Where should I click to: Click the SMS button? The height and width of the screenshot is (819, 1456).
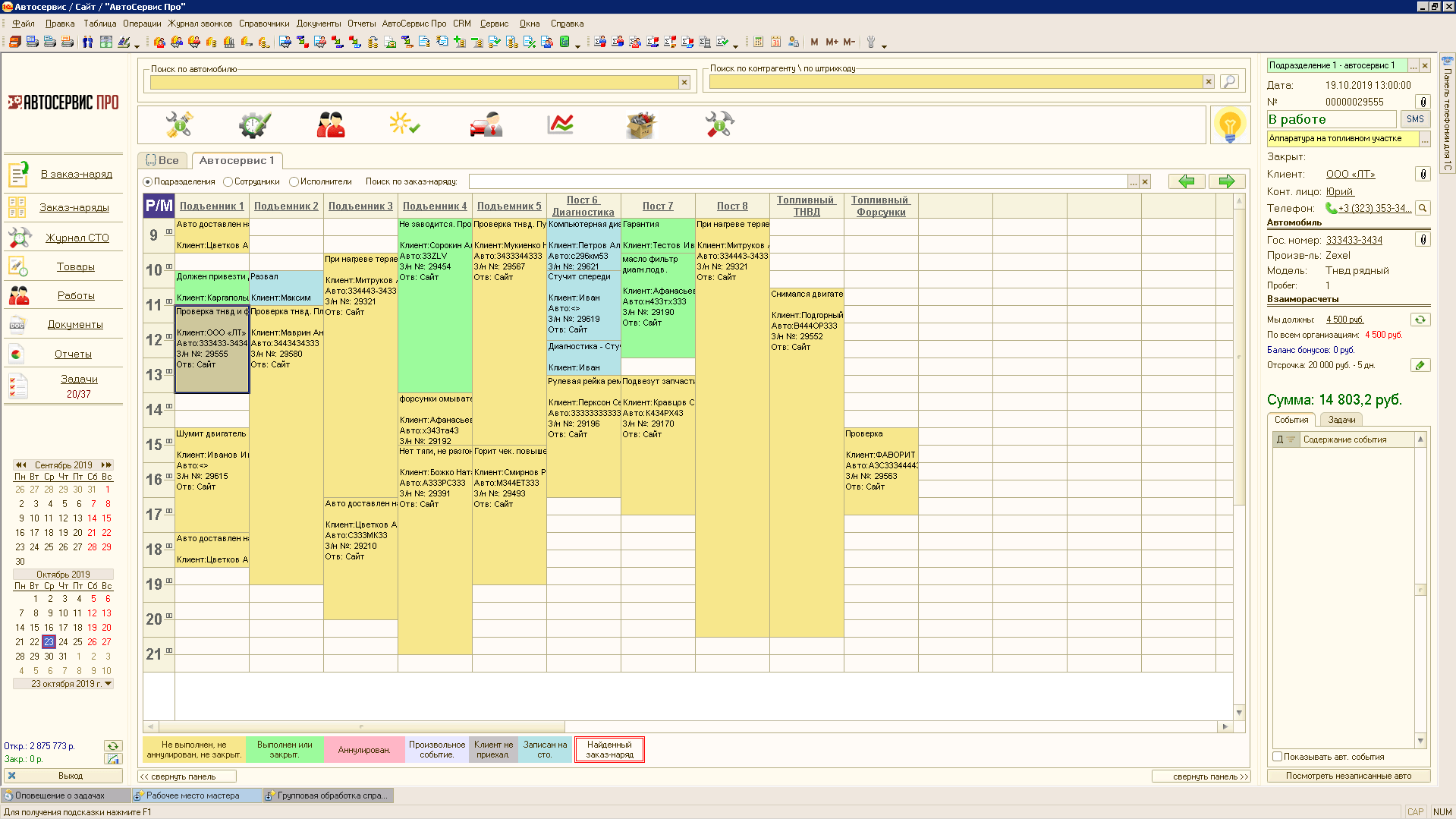coord(1414,119)
